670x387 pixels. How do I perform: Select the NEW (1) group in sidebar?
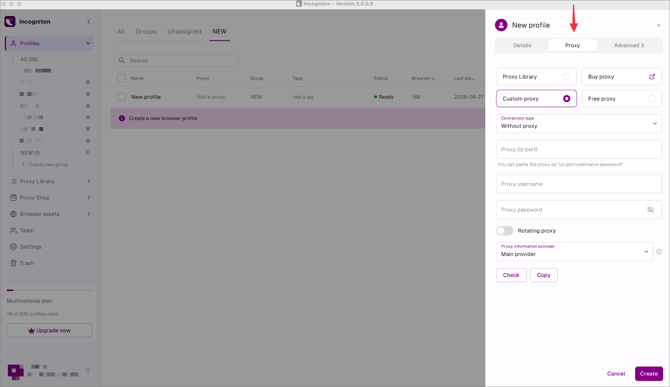click(30, 152)
